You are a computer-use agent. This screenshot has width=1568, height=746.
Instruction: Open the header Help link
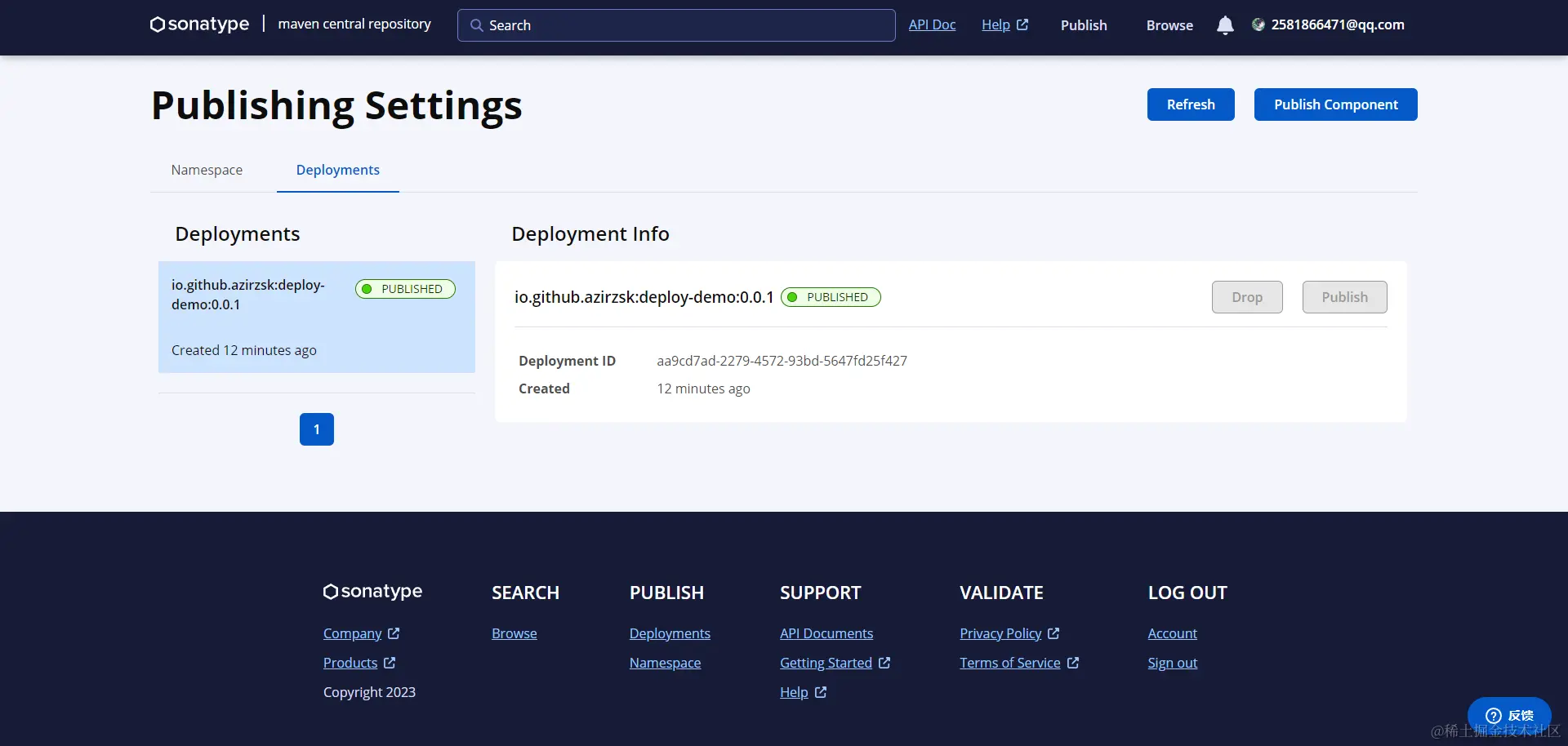996,24
